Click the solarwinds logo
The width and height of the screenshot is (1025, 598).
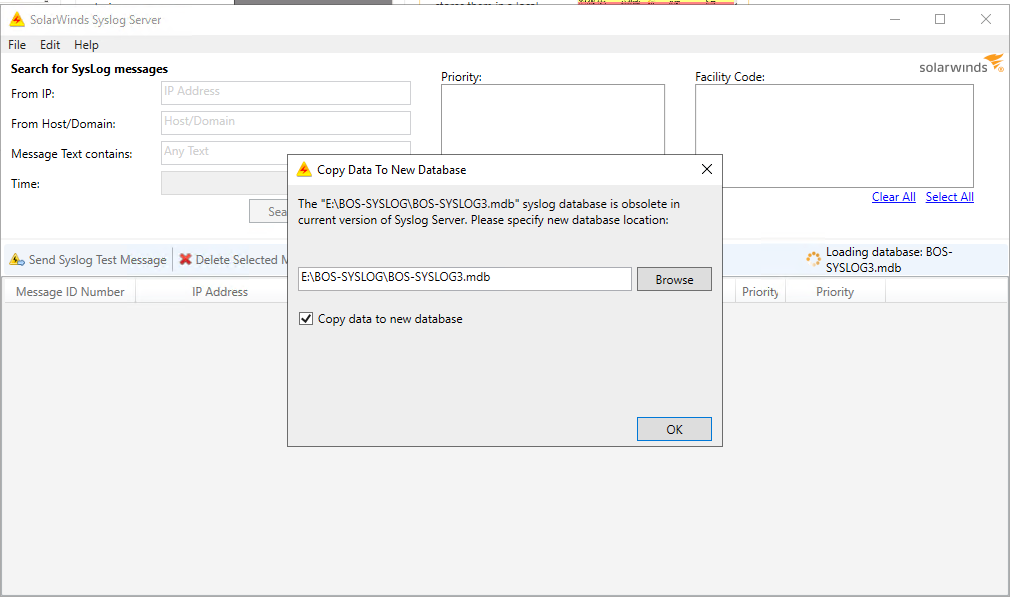tap(961, 65)
